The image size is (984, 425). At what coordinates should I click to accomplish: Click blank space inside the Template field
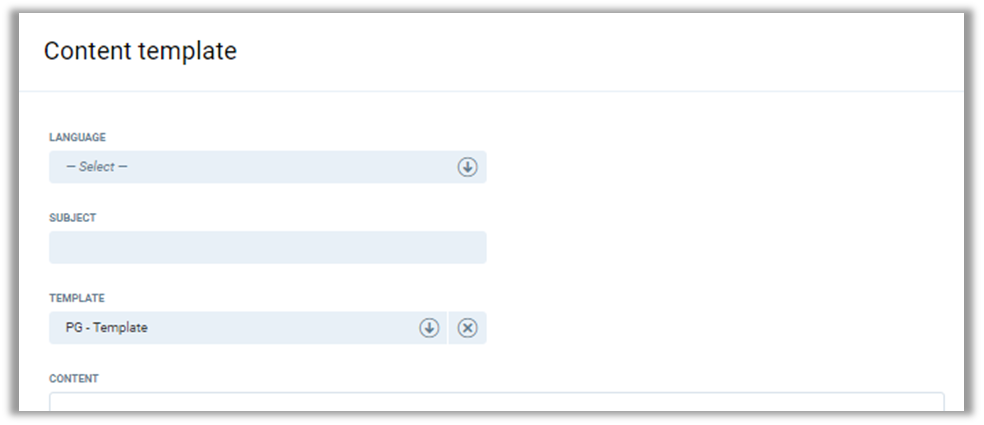point(300,328)
